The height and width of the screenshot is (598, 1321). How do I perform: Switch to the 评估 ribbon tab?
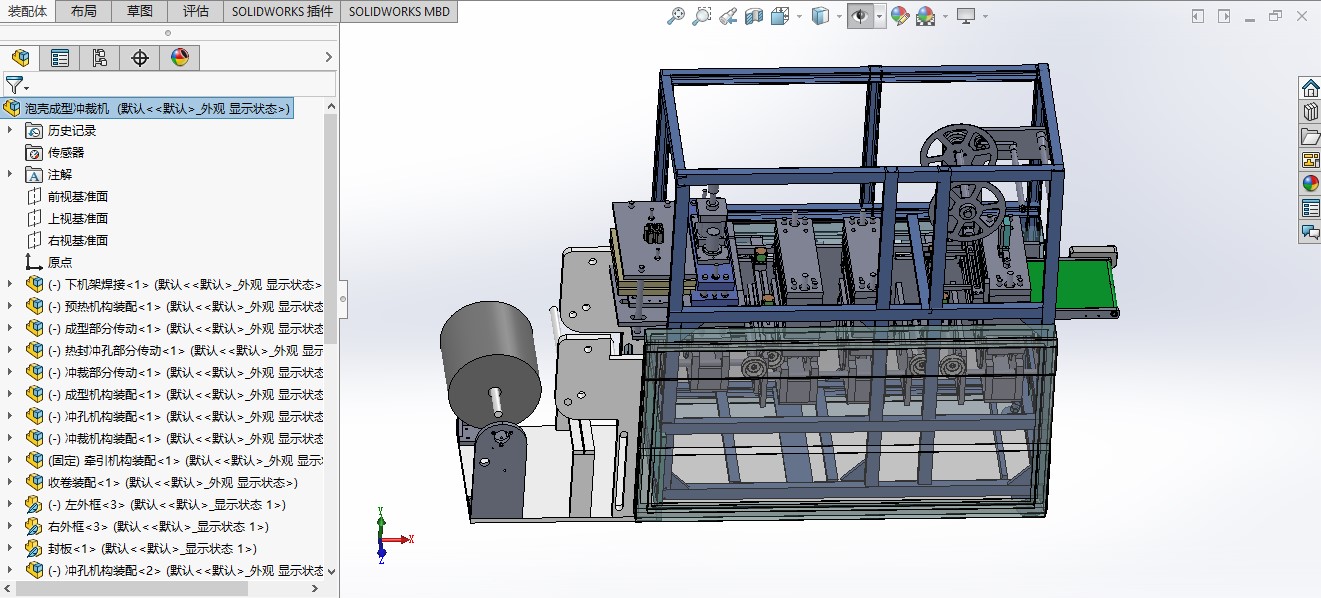(196, 11)
